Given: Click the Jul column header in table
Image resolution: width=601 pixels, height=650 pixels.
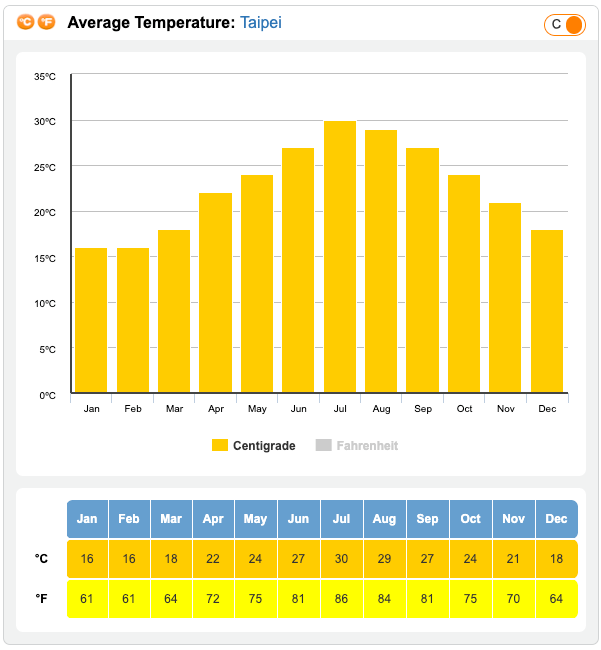Looking at the screenshot, I should point(342,519).
